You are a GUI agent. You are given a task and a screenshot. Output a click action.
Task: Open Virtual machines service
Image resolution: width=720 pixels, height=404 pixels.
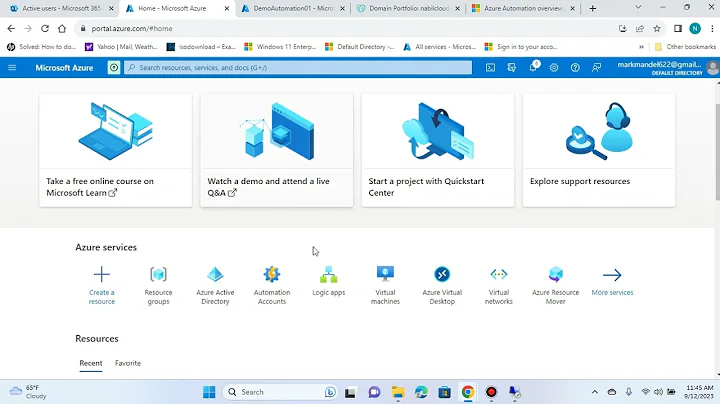tap(385, 286)
